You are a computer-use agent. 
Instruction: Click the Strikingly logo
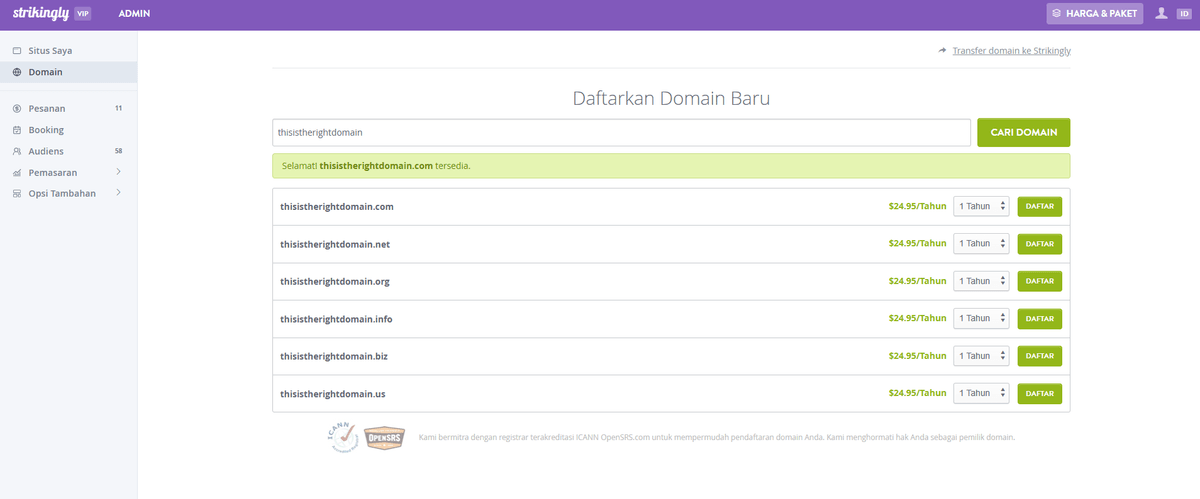[39, 13]
